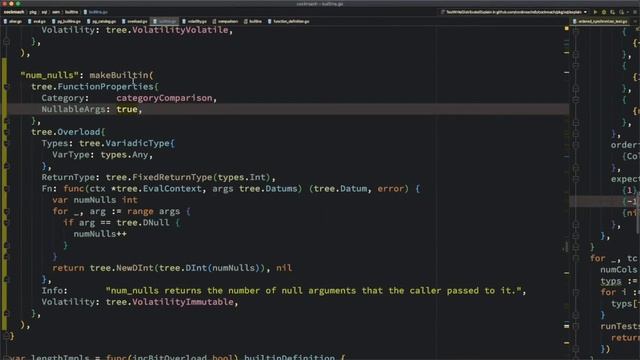The height and width of the screenshot is (360, 640).
Task: Click the EvalContext type in Fn signature
Action: [172, 189]
